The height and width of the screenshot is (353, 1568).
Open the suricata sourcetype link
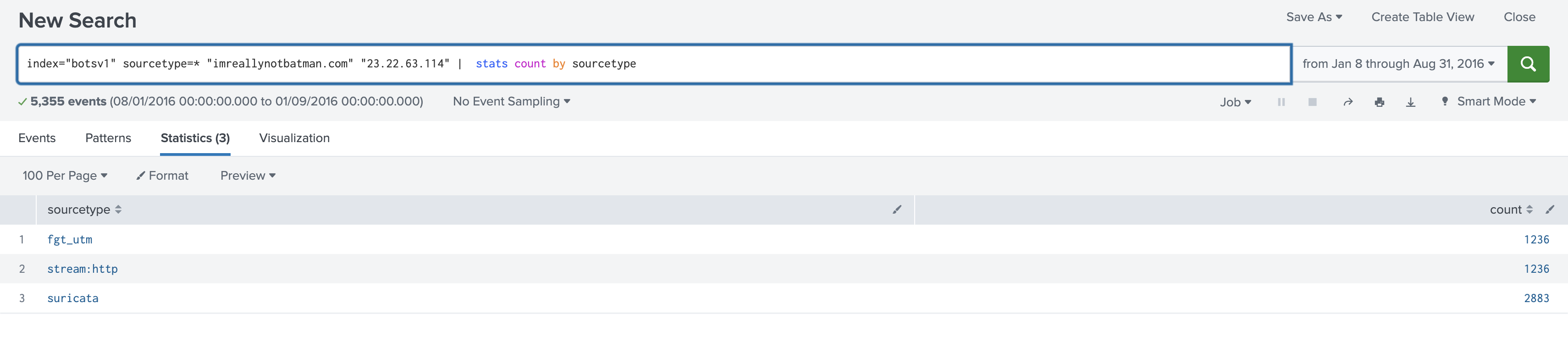coord(72,298)
